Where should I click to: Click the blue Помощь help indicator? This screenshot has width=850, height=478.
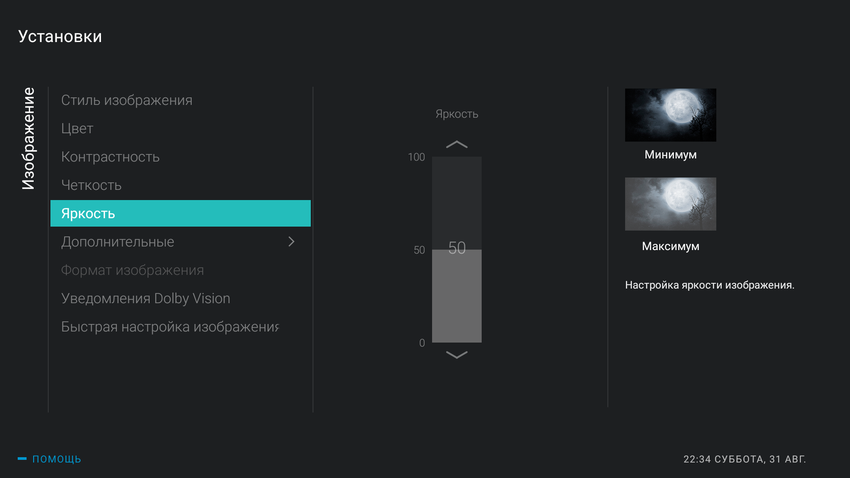click(23, 459)
